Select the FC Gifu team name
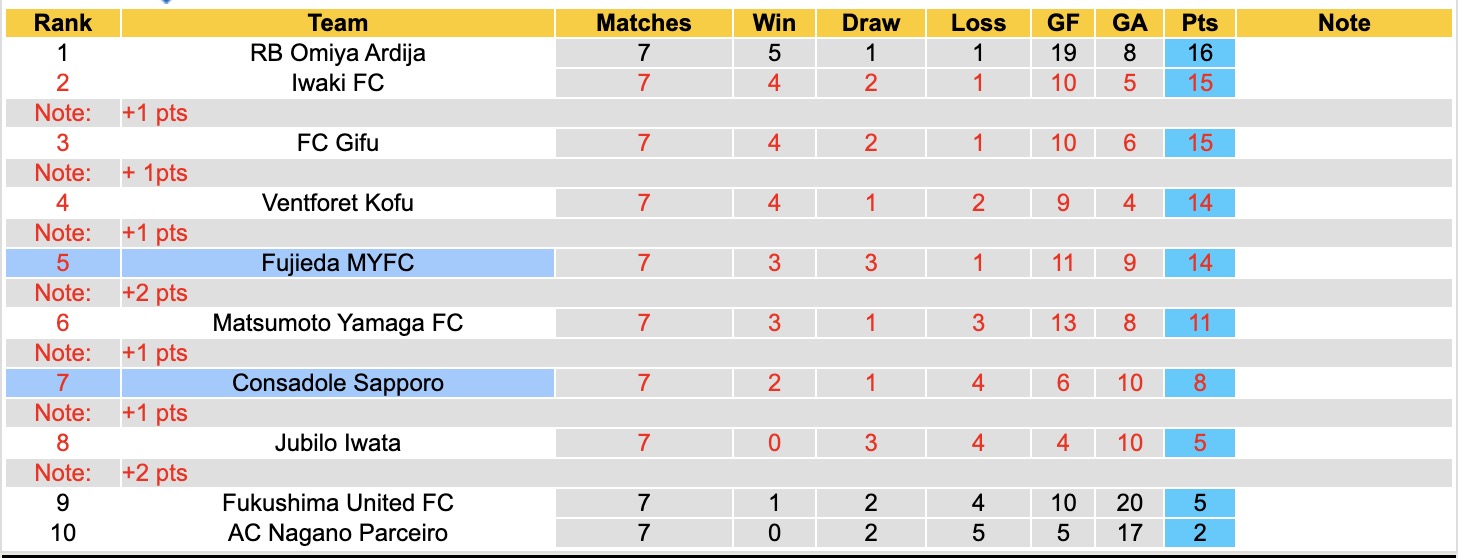 tap(338, 143)
